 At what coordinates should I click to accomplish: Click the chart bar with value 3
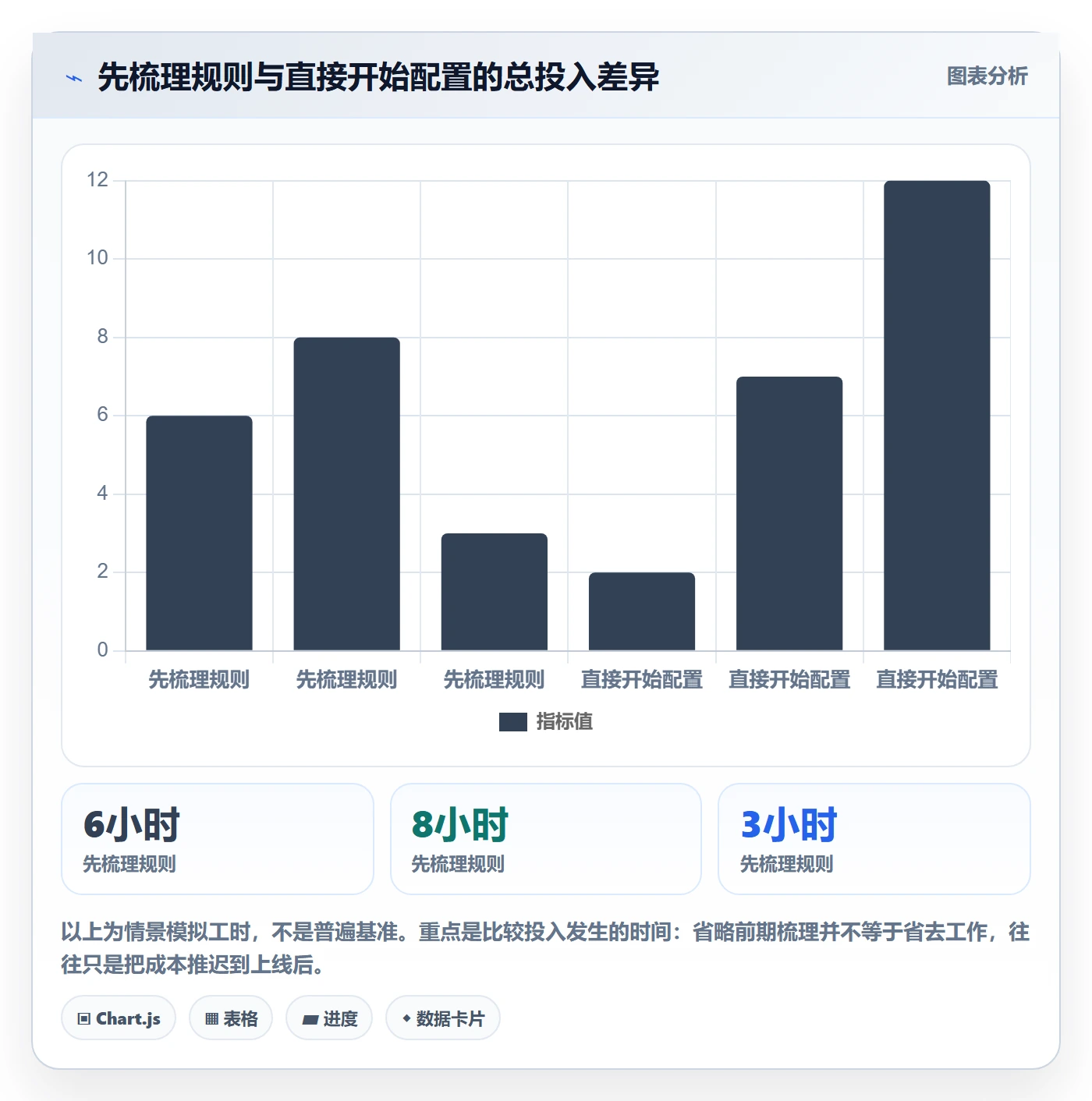495,592
